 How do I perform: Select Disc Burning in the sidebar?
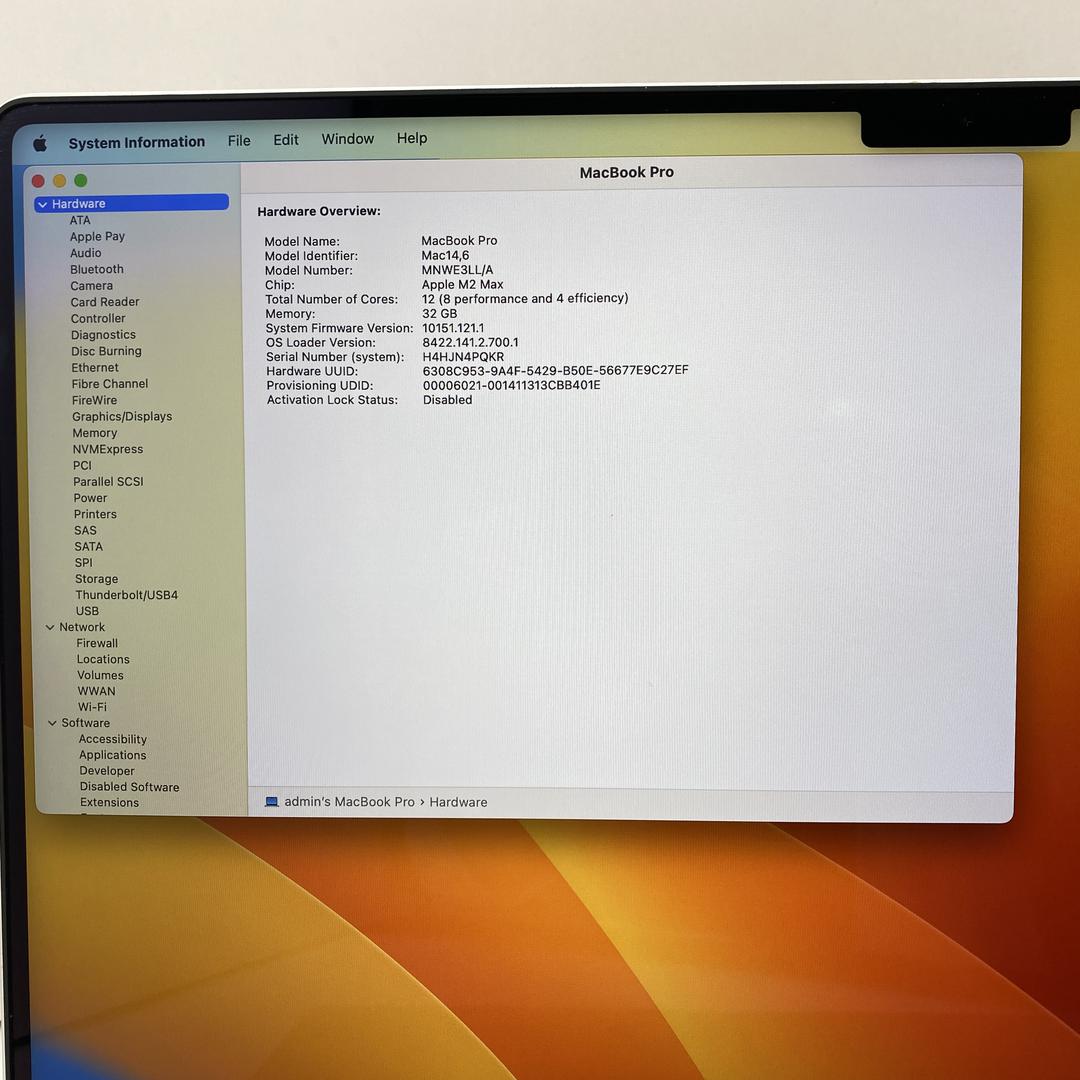(x=106, y=351)
